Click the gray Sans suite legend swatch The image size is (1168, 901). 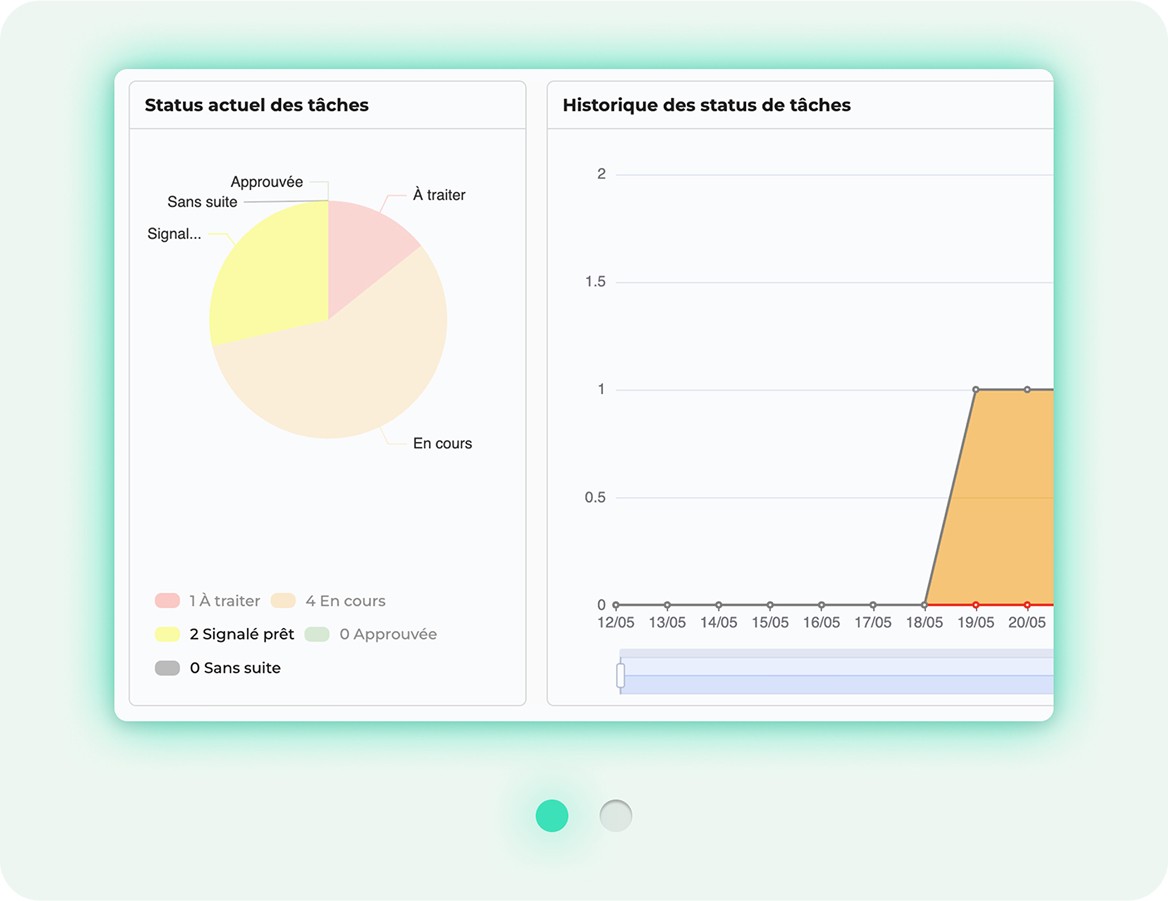(167, 668)
